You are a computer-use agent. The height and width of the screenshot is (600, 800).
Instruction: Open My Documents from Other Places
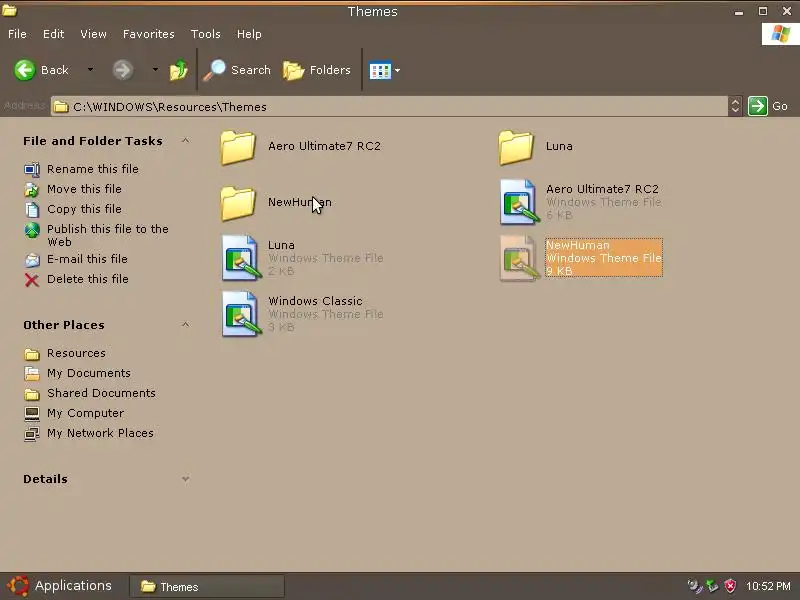(x=89, y=373)
